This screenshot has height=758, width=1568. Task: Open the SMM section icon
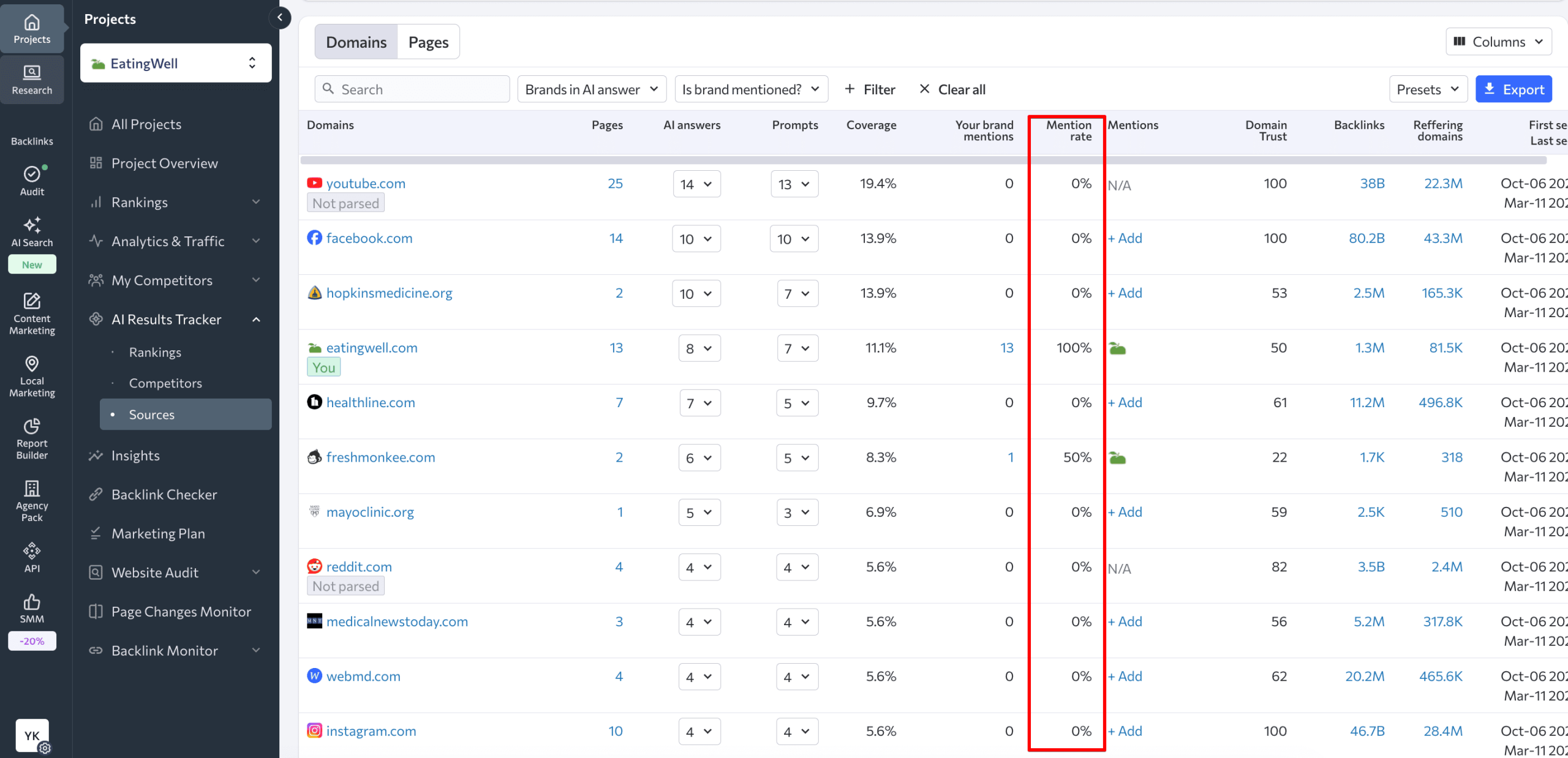click(31, 601)
